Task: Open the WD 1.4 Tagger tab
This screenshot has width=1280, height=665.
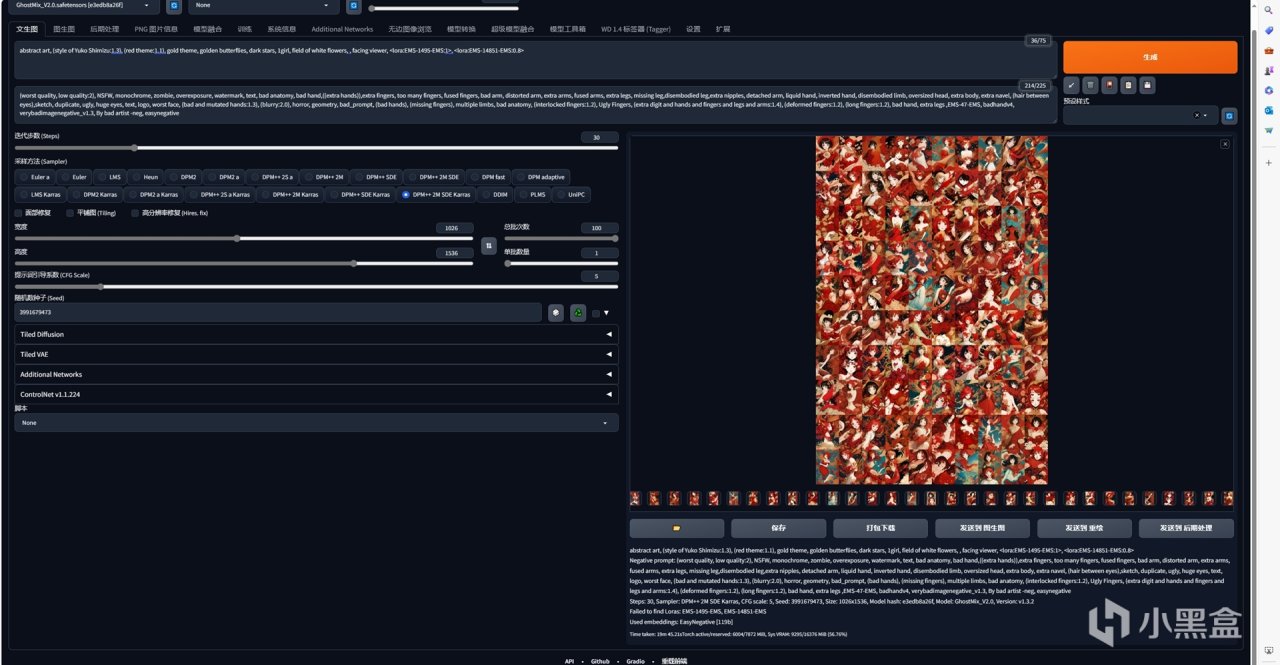Action: (636, 30)
